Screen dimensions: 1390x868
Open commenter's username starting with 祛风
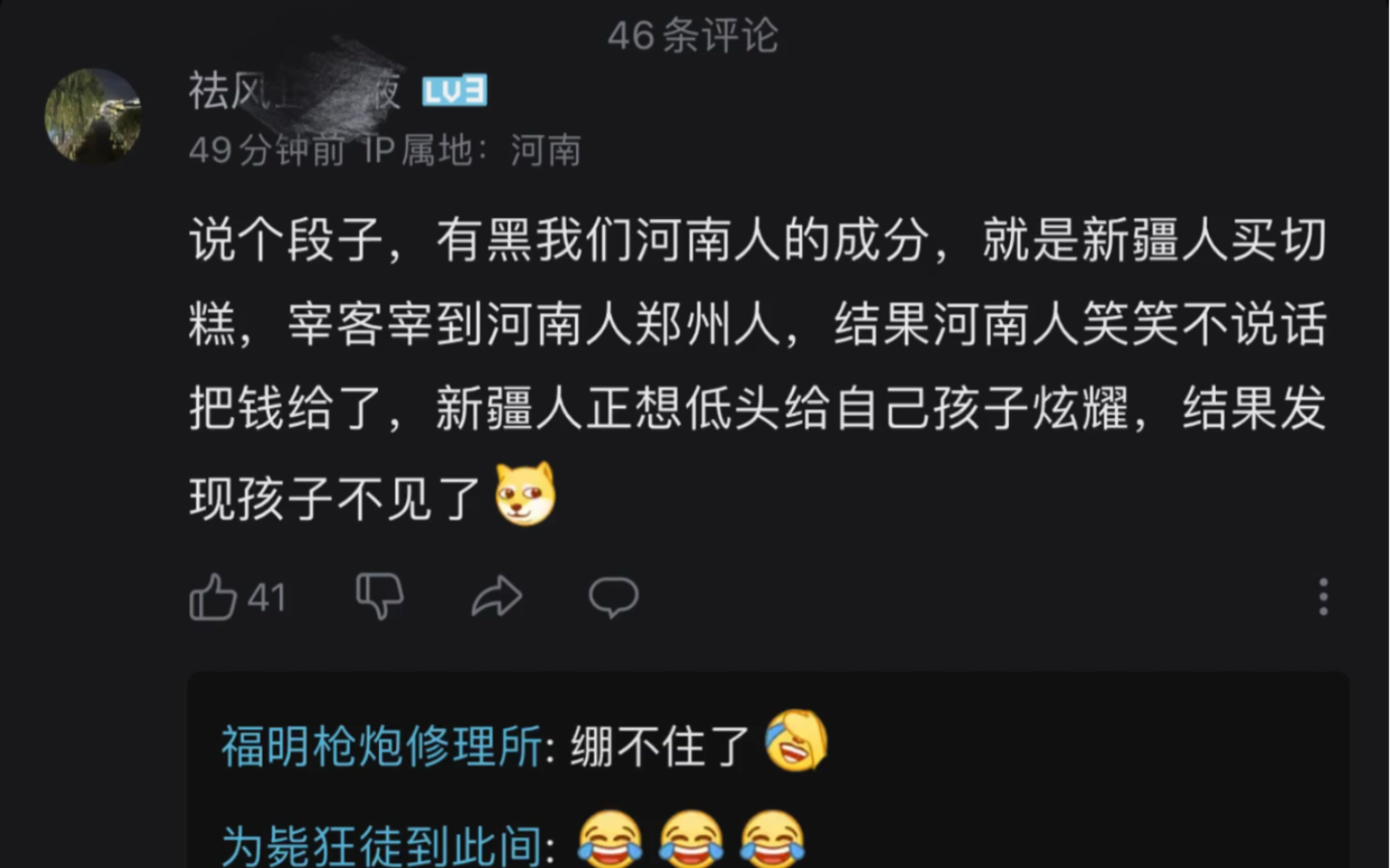tap(295, 89)
